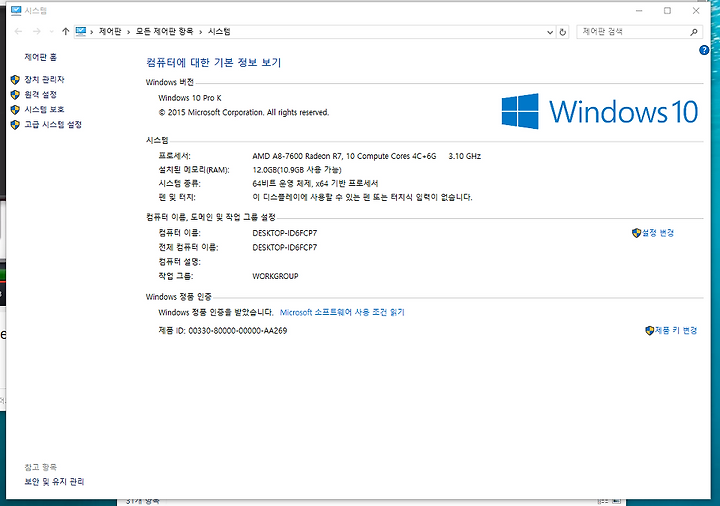Go to Control Panel Home (제어판 홈)
The width and height of the screenshot is (720, 506).
tap(40, 57)
